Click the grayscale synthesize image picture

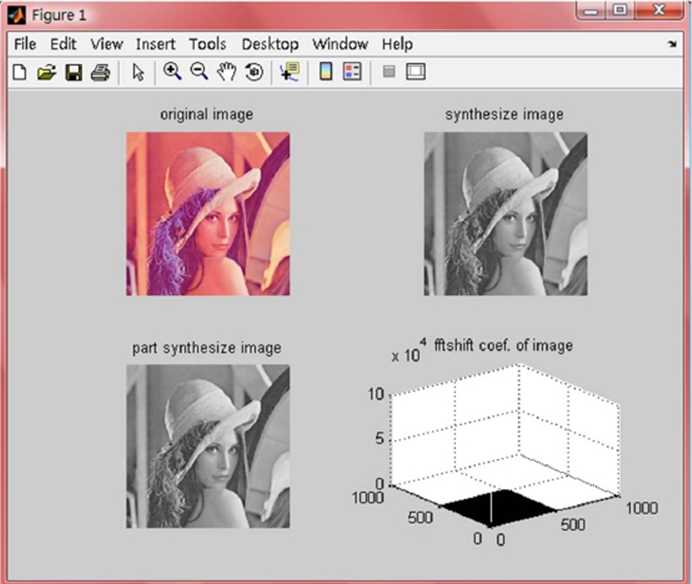(506, 214)
